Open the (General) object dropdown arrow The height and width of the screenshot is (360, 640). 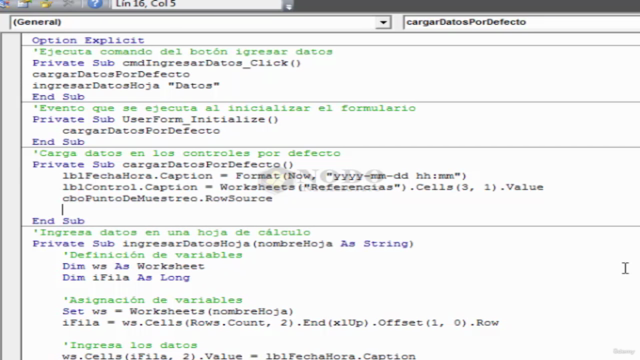(383, 22)
